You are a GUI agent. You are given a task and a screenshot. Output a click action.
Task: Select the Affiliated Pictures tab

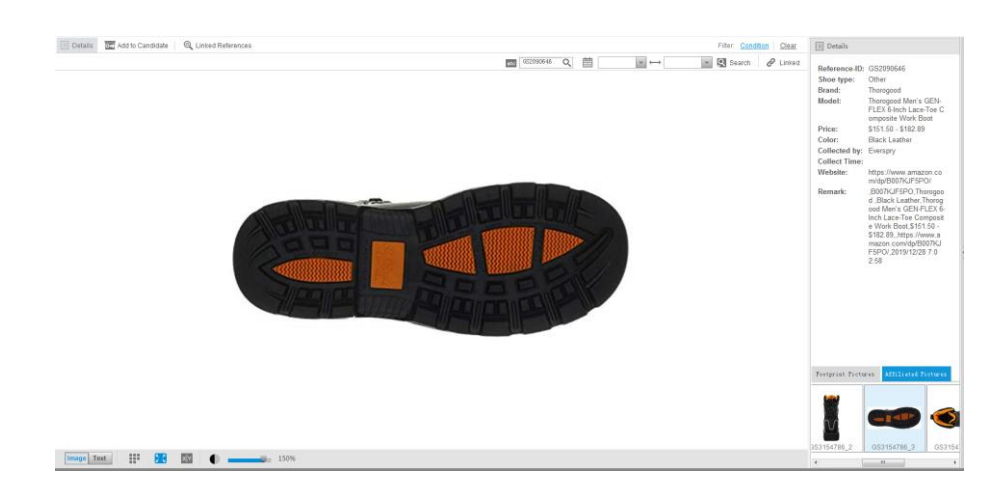(x=916, y=374)
